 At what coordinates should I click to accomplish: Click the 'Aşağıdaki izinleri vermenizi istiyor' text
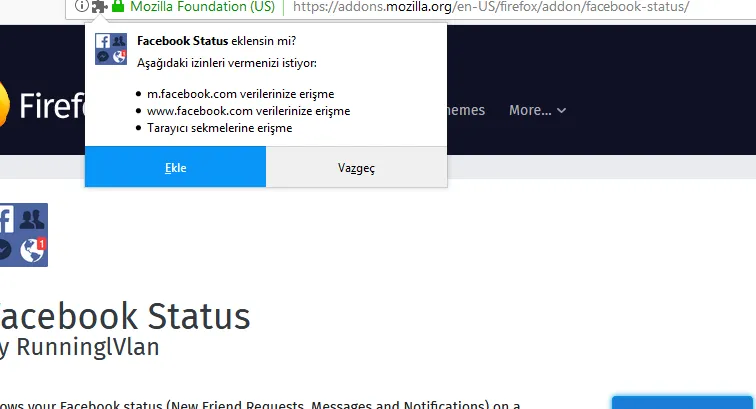(227, 63)
